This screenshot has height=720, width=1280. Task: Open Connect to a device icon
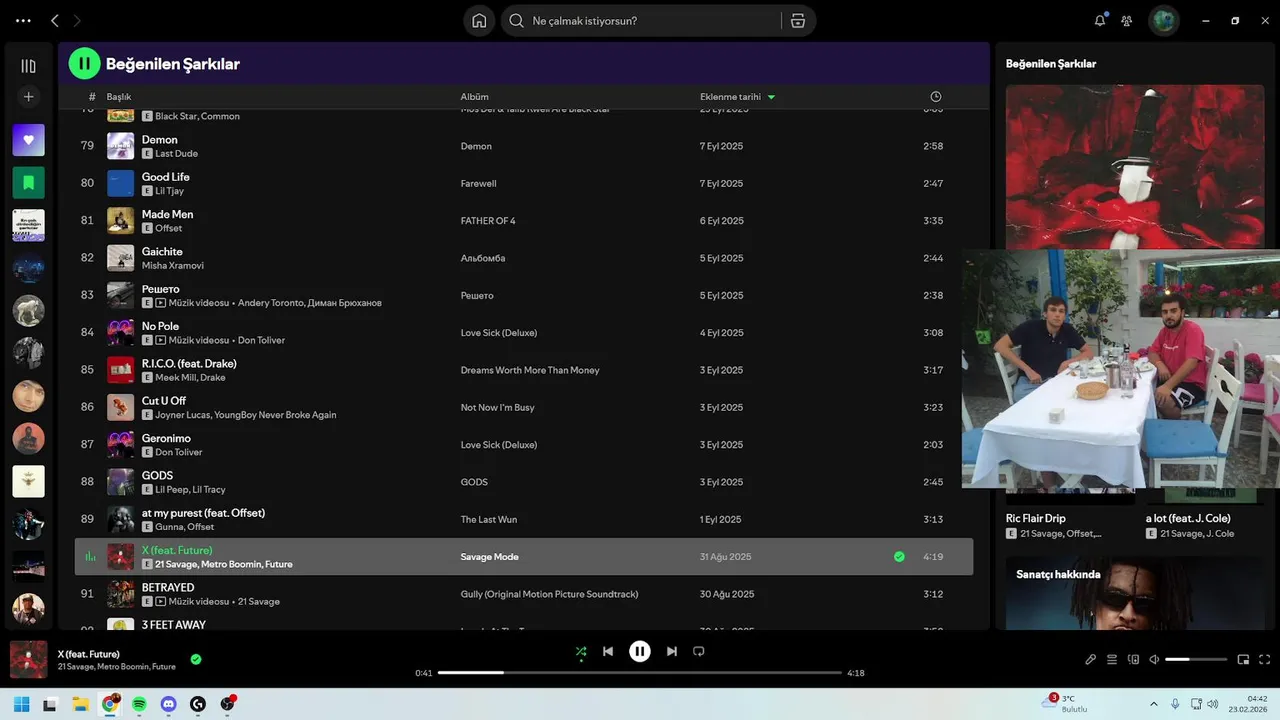[x=1133, y=659]
